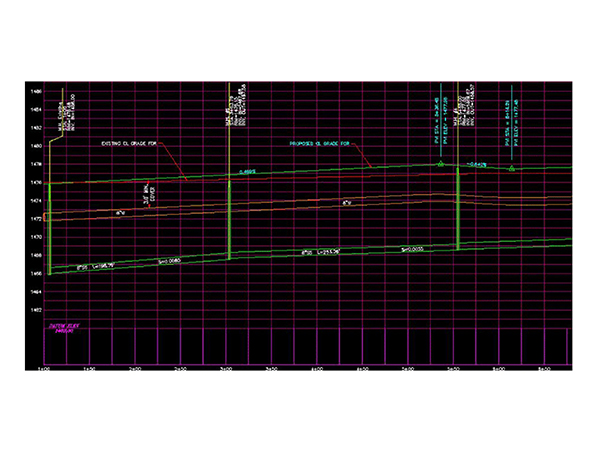The height and width of the screenshot is (450, 598).
Task: Select the PROPOSED CL GRADE FOR label
Action: pyautogui.click(x=320, y=144)
